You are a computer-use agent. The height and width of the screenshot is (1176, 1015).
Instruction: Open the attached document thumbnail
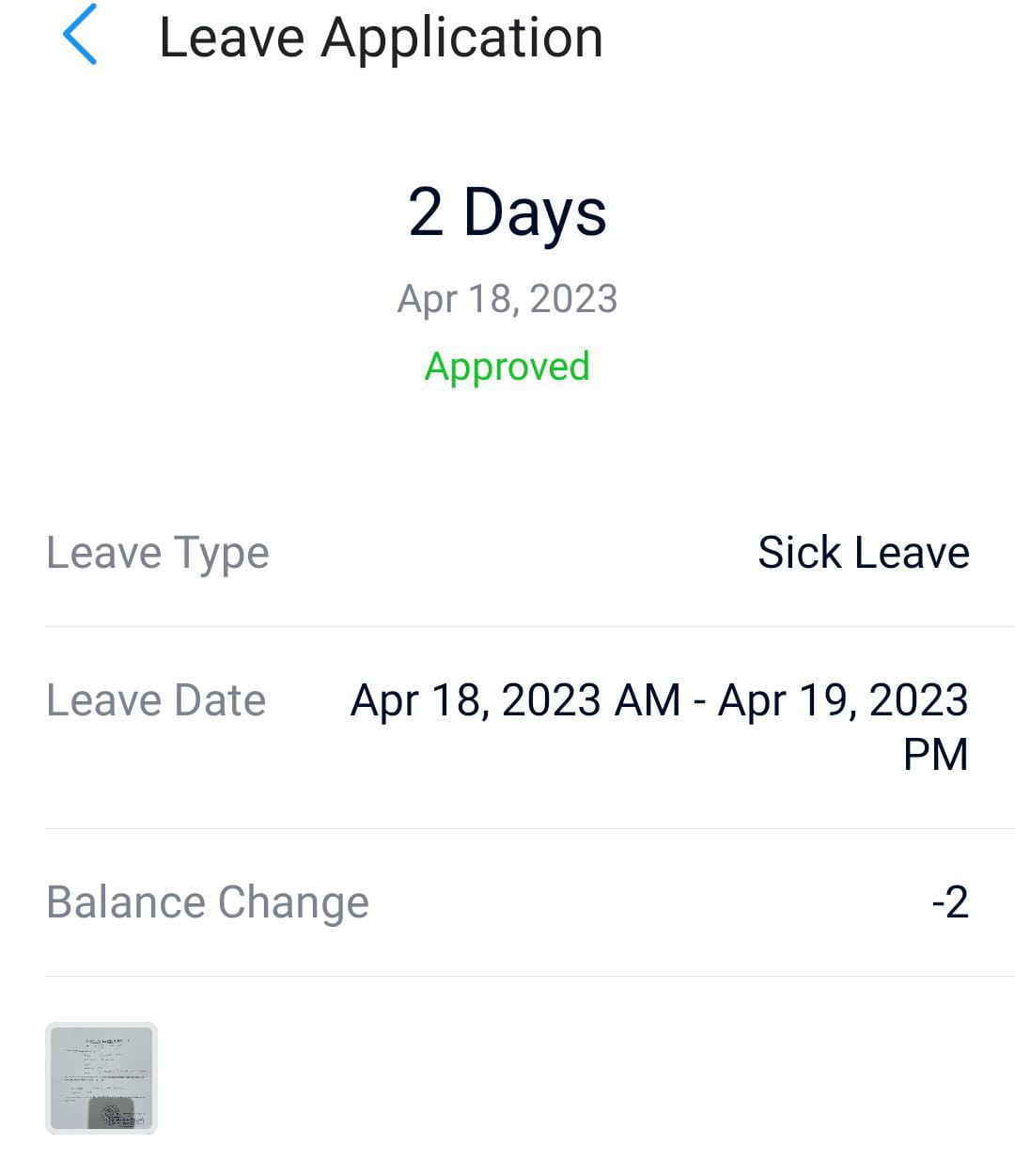pyautogui.click(x=101, y=1077)
